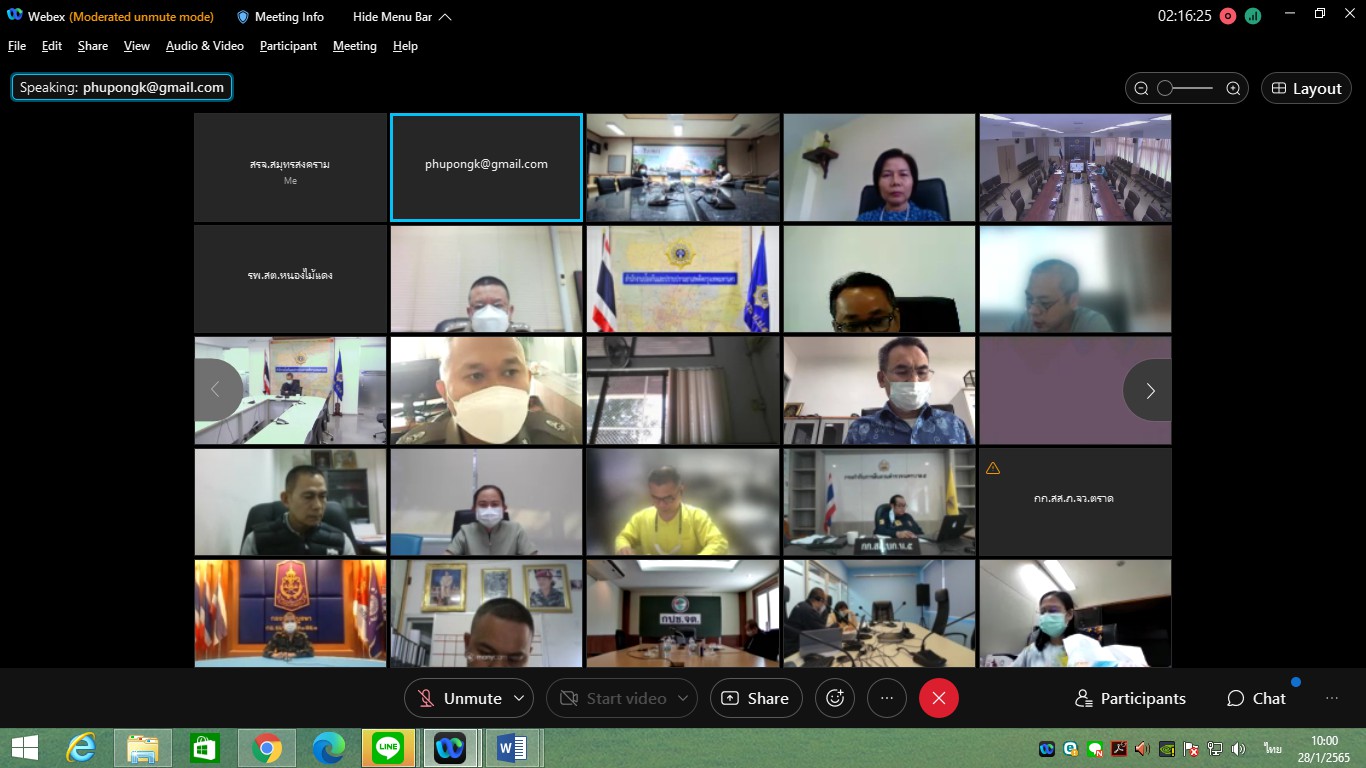This screenshot has height=768, width=1366.
Task: Expand the video options arrow beside Start video
Action: [x=683, y=698]
